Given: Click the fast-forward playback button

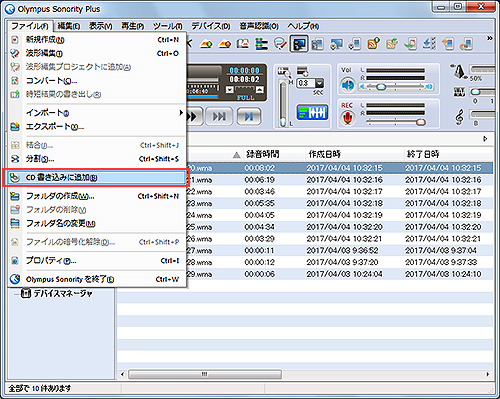Looking at the screenshot, I should [195, 116].
